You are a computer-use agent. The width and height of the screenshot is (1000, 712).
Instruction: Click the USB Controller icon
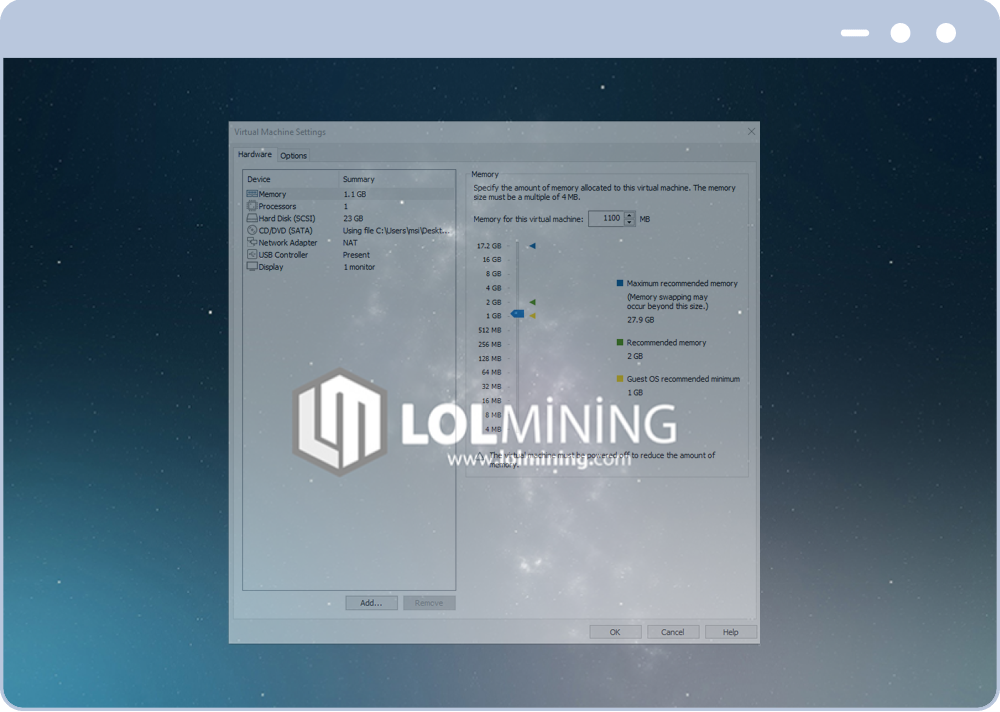(252, 255)
